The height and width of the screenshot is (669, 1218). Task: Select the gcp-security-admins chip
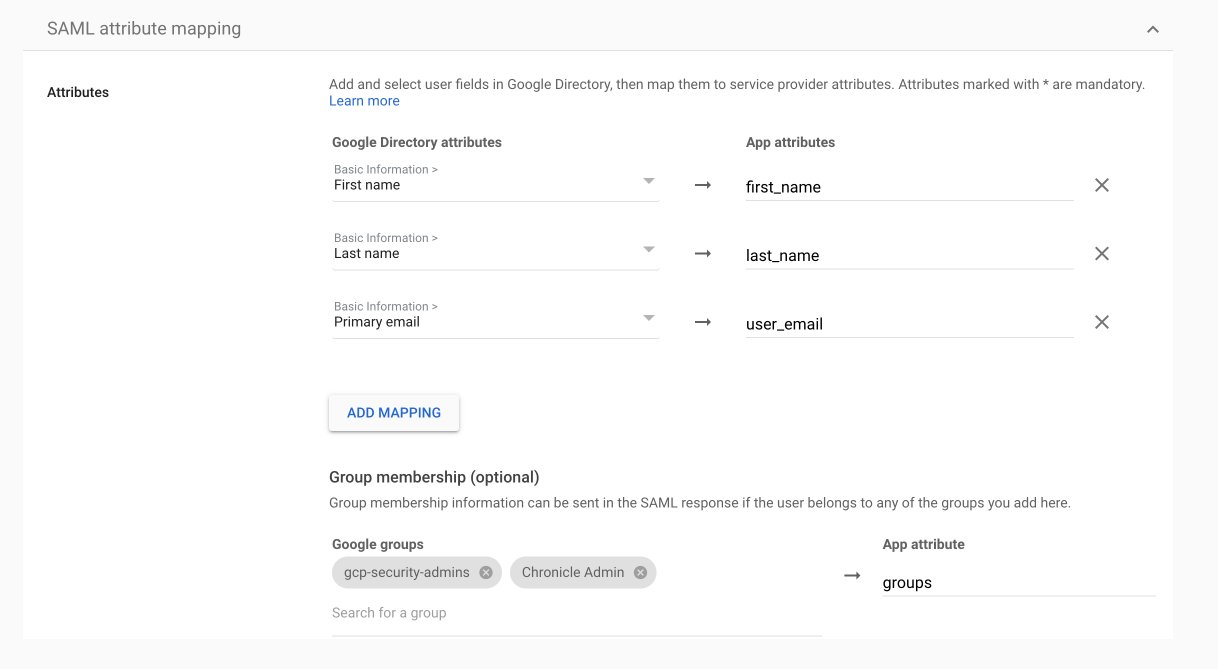tap(407, 573)
